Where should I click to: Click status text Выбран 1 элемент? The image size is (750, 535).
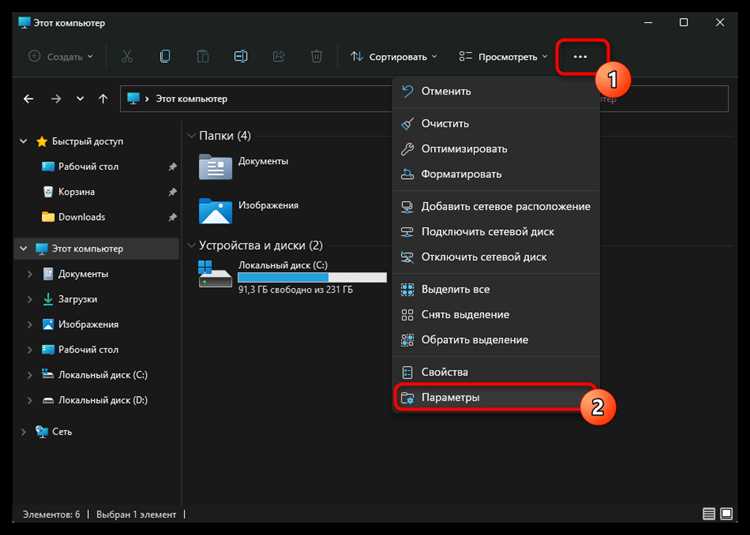click(136, 514)
